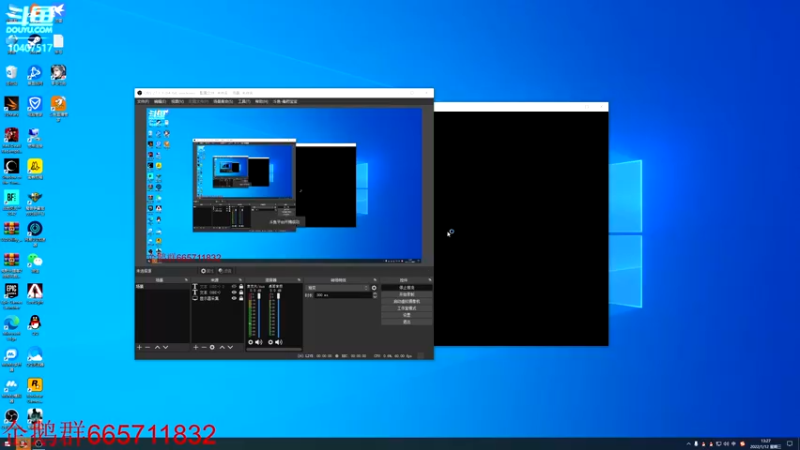This screenshot has height=450, width=800.
Task: Hide the 文本 (GDI+) source
Action: (x=234, y=292)
